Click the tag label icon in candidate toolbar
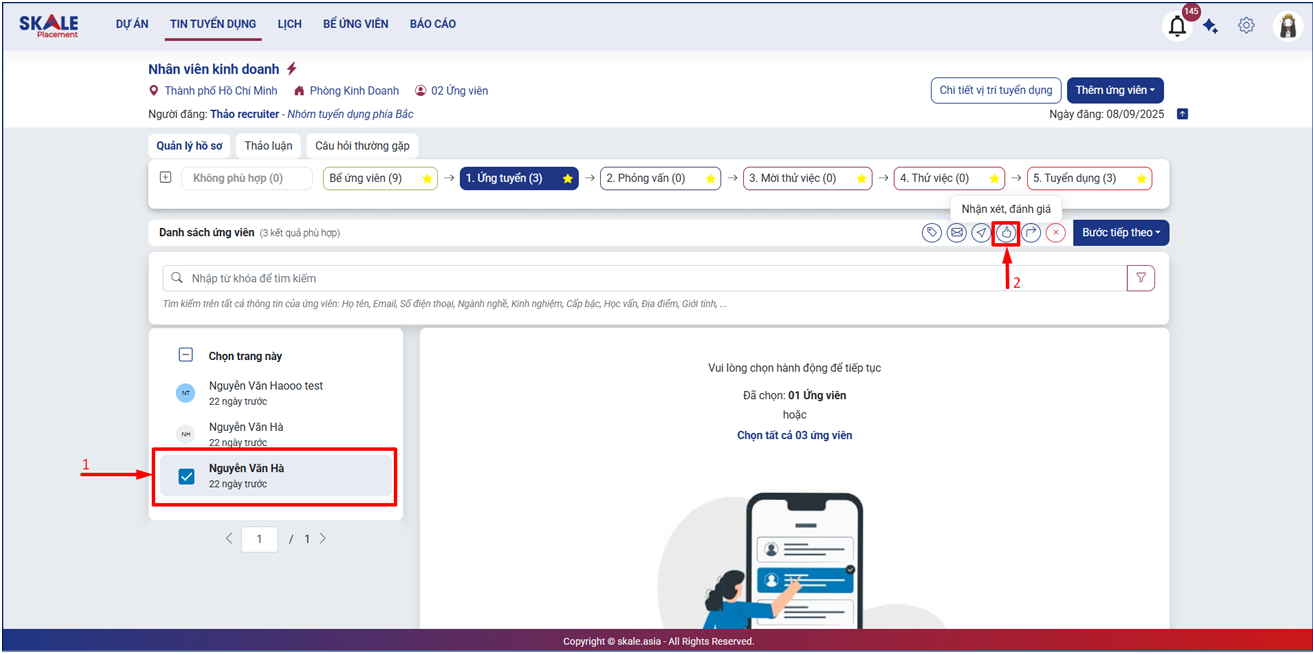 [932, 233]
